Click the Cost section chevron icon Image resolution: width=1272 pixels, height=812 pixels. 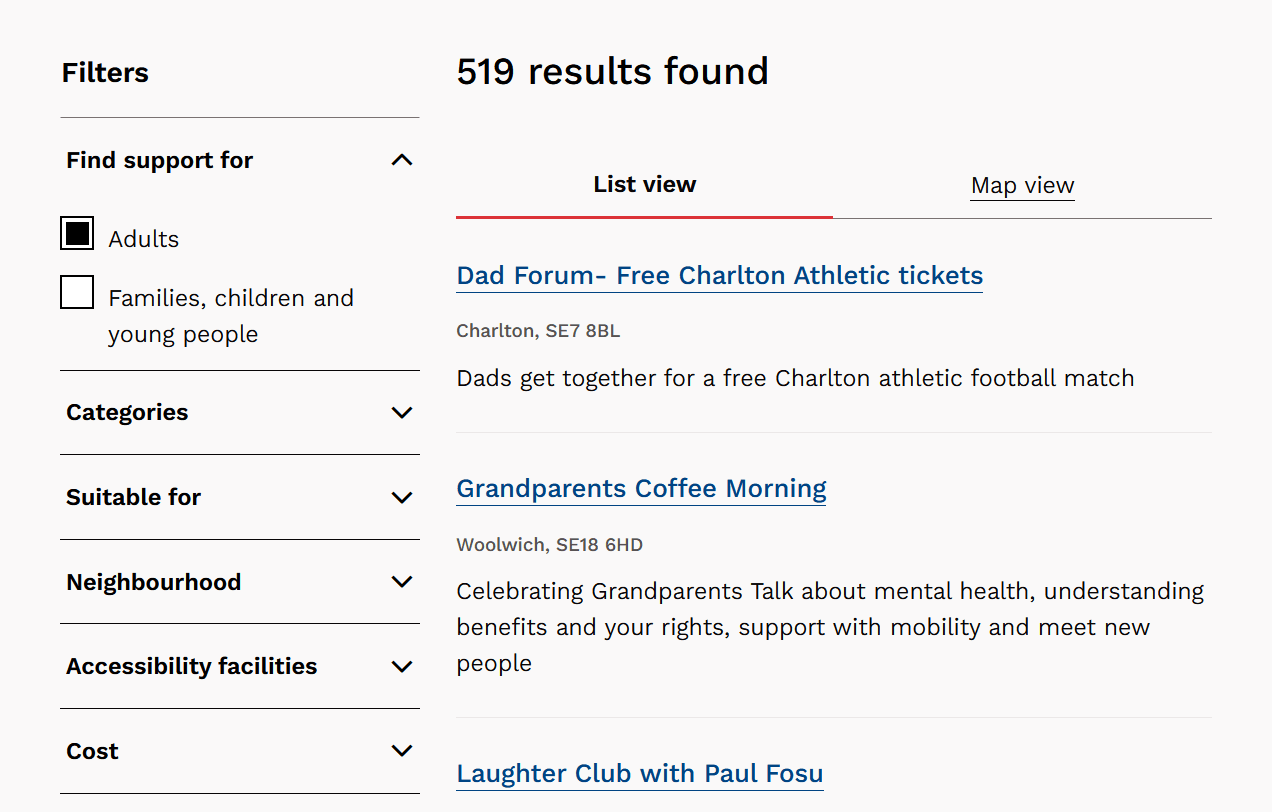click(x=403, y=750)
